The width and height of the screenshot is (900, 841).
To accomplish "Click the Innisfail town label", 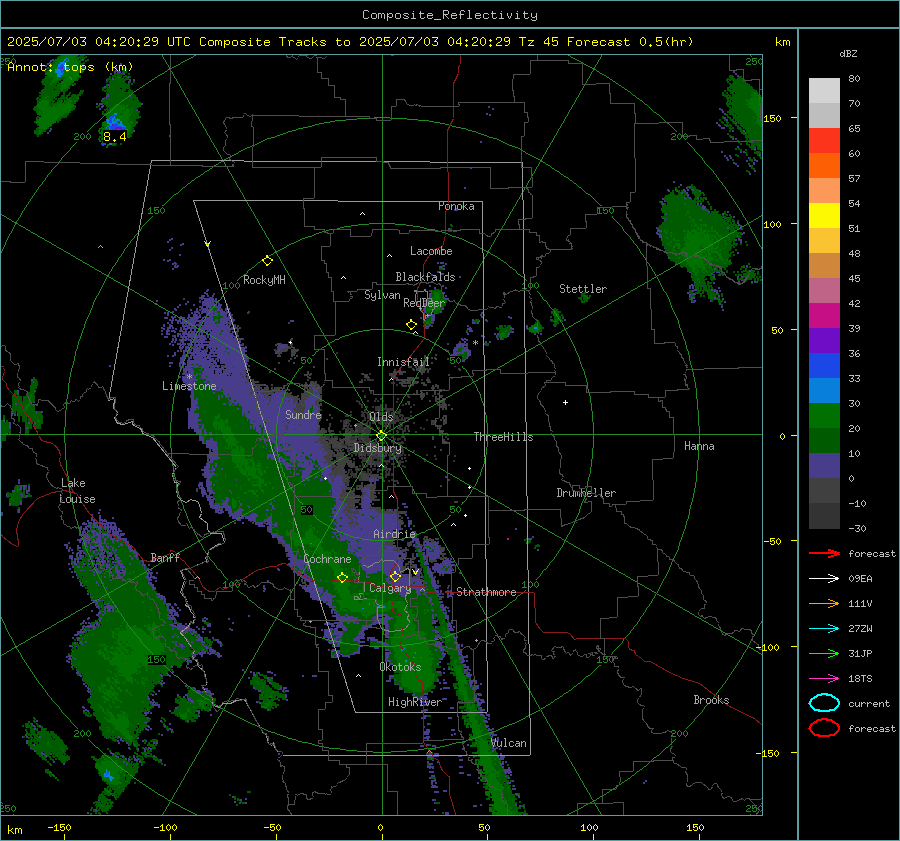I will click(x=403, y=362).
